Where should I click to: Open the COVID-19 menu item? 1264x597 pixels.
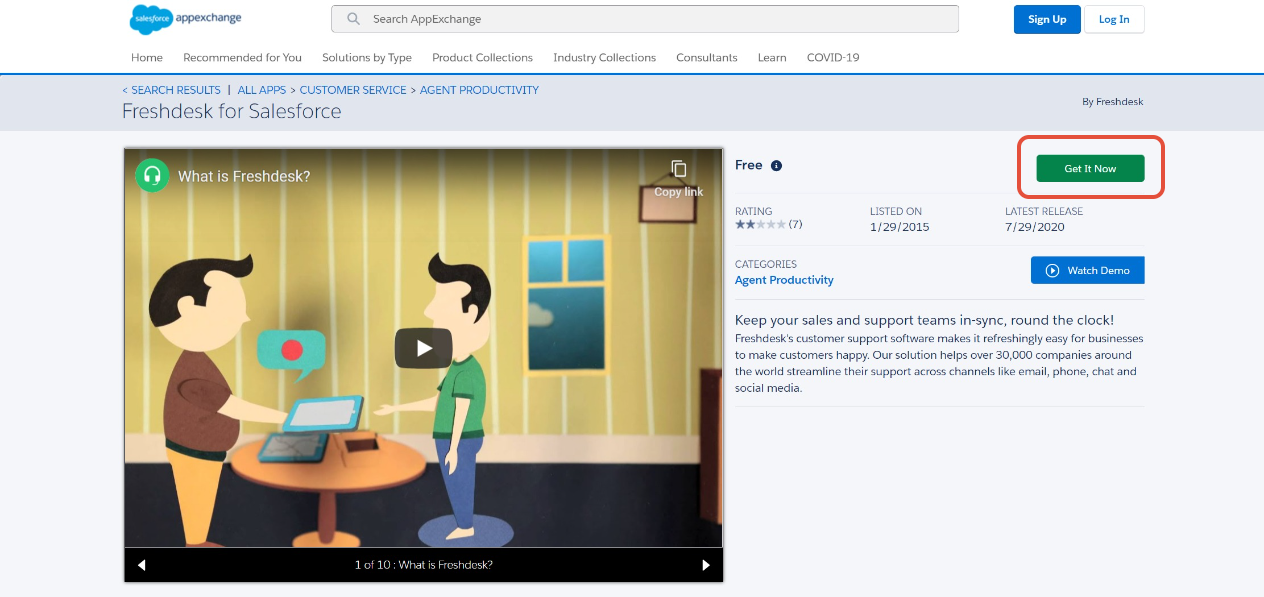833,58
